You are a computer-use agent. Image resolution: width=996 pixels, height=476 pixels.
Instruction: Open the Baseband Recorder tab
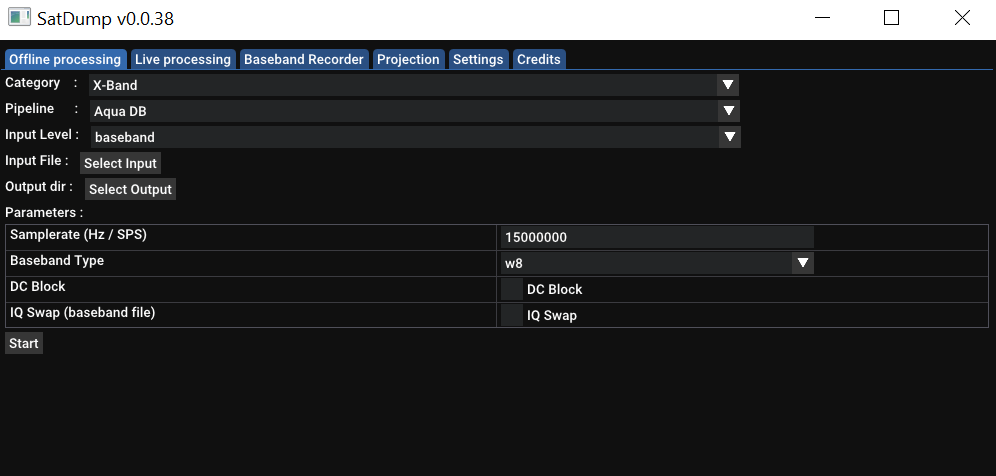[304, 60]
